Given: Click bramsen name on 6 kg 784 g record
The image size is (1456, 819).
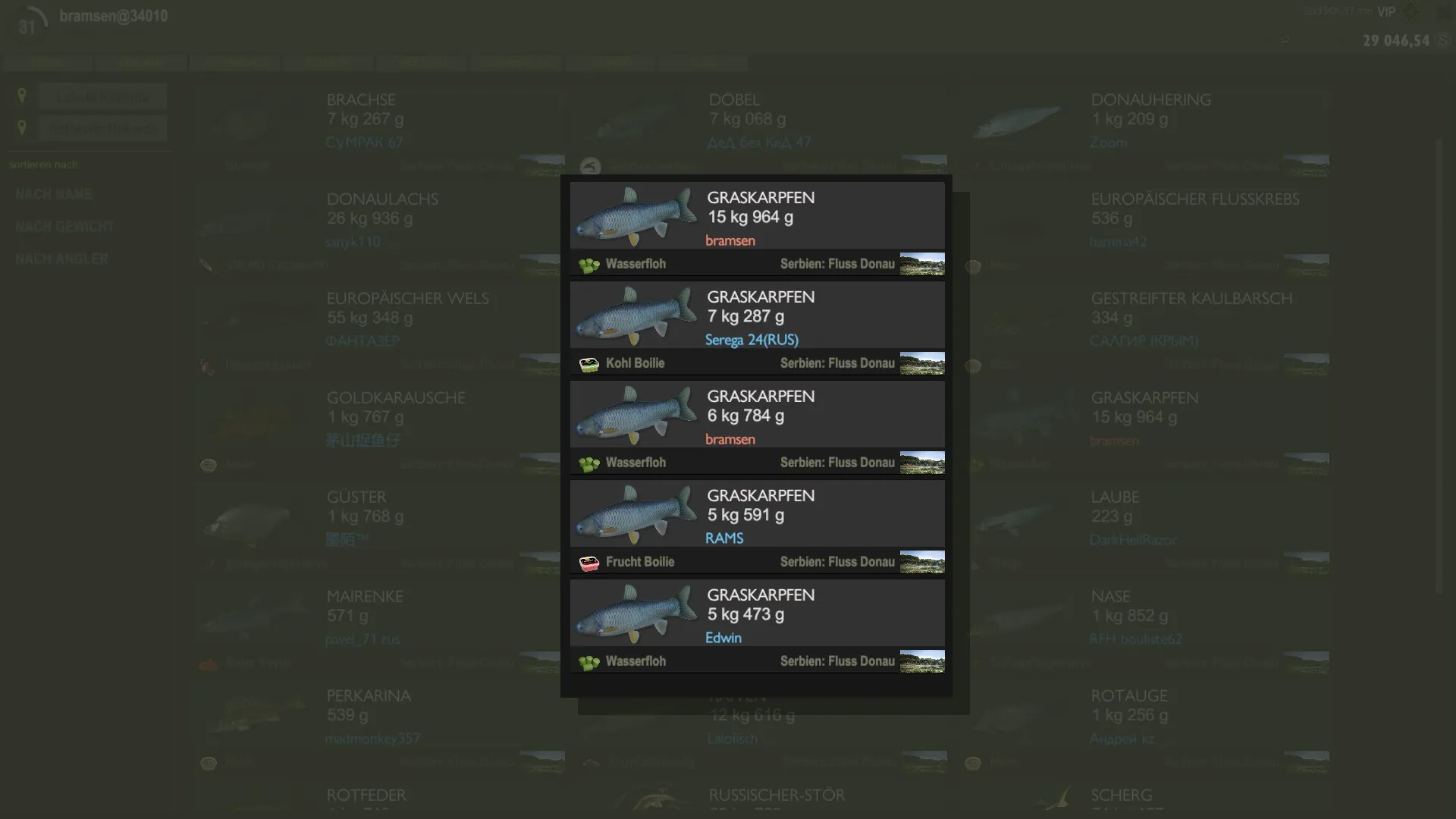Looking at the screenshot, I should 730,439.
